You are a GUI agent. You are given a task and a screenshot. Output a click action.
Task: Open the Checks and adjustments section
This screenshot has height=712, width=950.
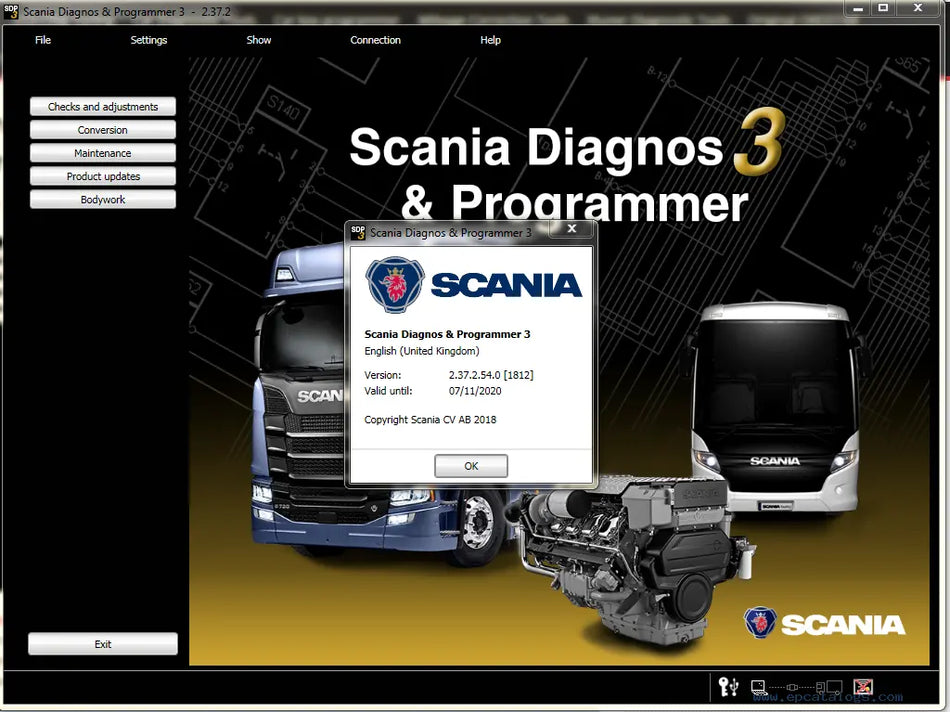coord(102,106)
